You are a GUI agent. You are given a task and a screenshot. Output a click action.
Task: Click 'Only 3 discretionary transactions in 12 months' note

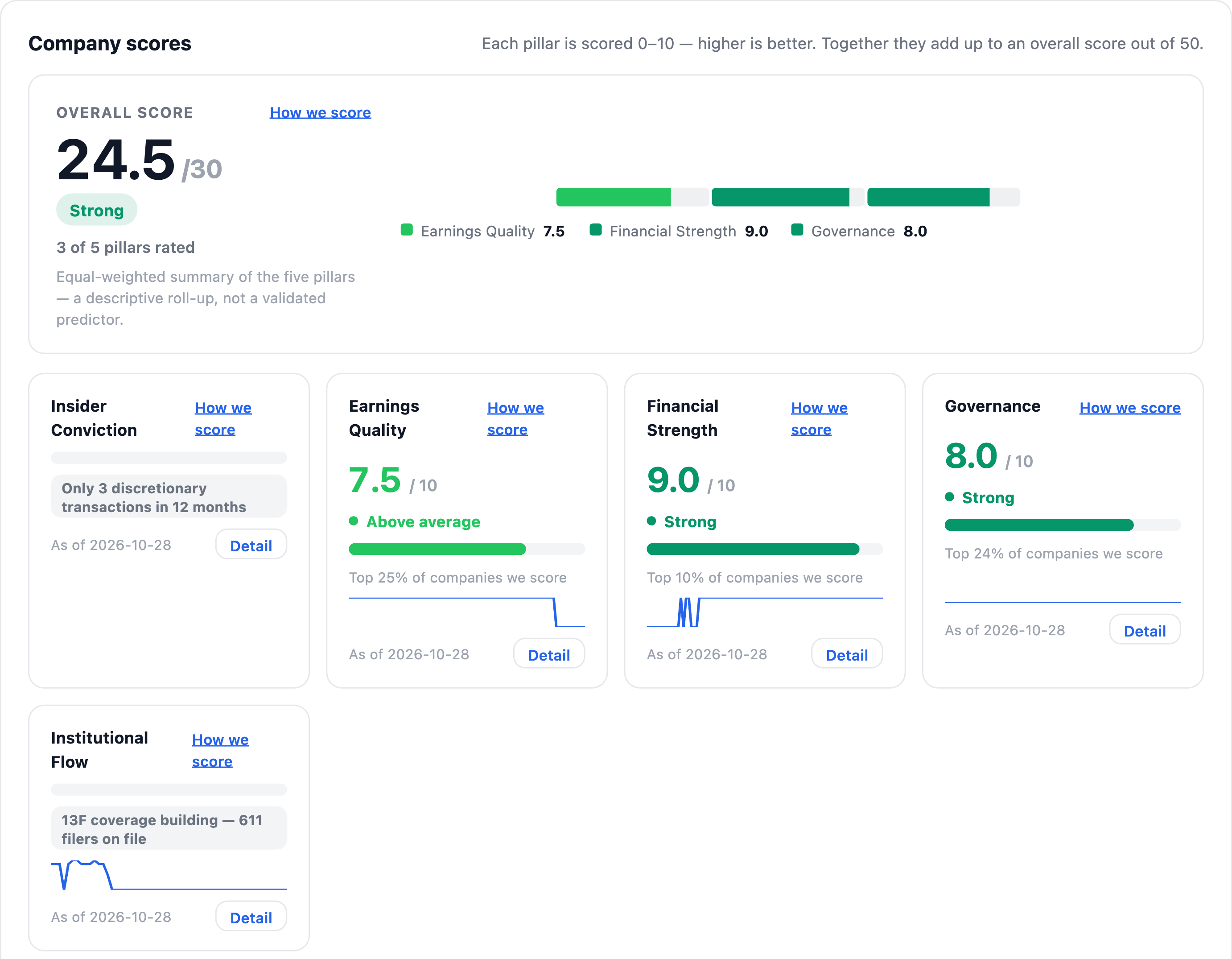pos(169,497)
